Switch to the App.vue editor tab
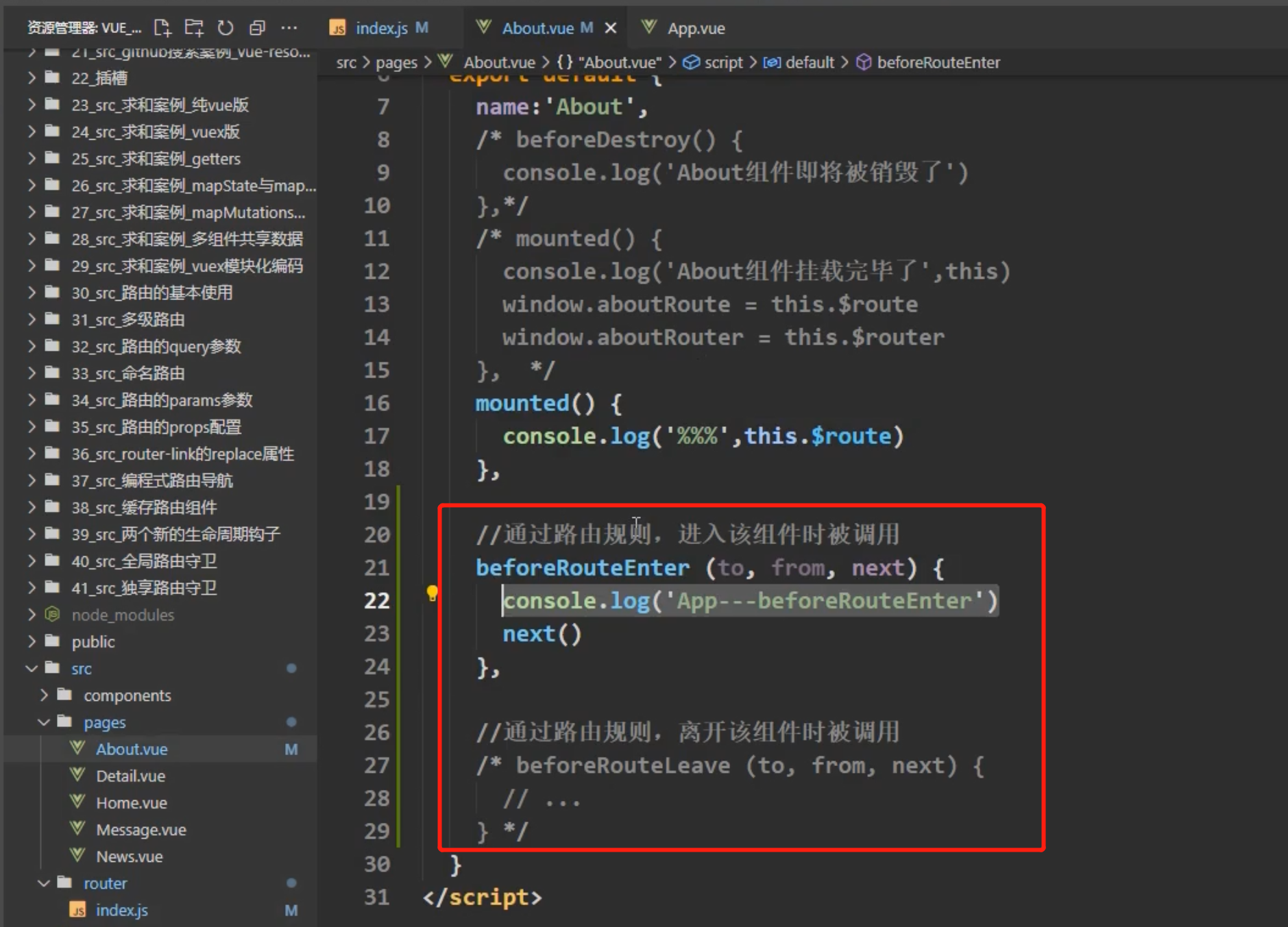The height and width of the screenshot is (927, 1288). click(x=696, y=28)
